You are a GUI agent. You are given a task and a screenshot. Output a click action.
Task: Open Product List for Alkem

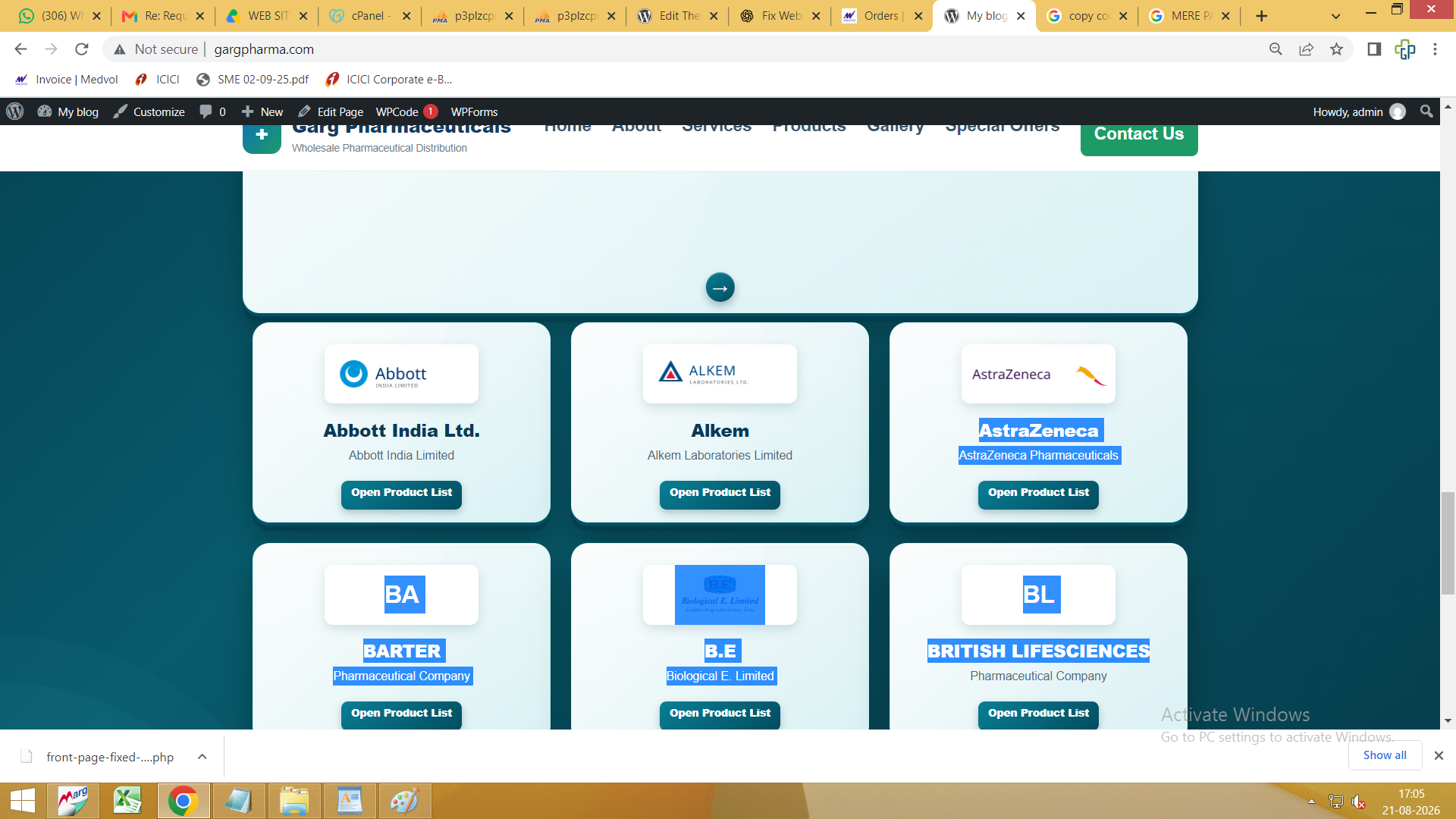coord(720,493)
